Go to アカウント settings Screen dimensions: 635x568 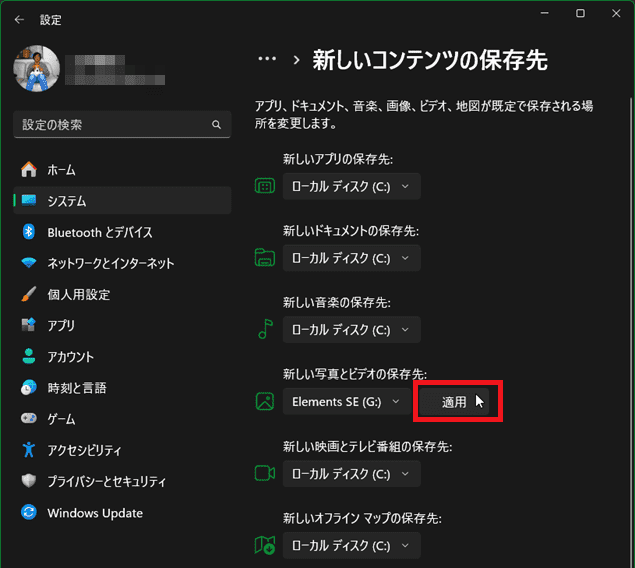click(x=70, y=357)
